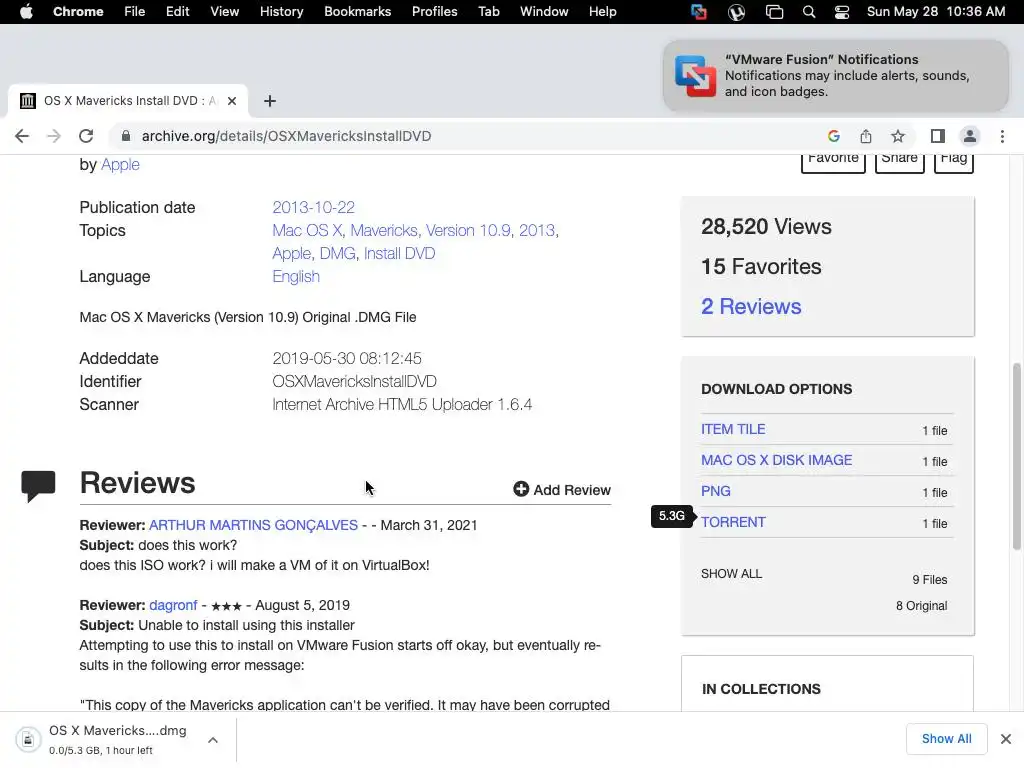Click the dmg file icon in download bar
Image resolution: width=1024 pixels, height=768 pixels.
(28, 739)
